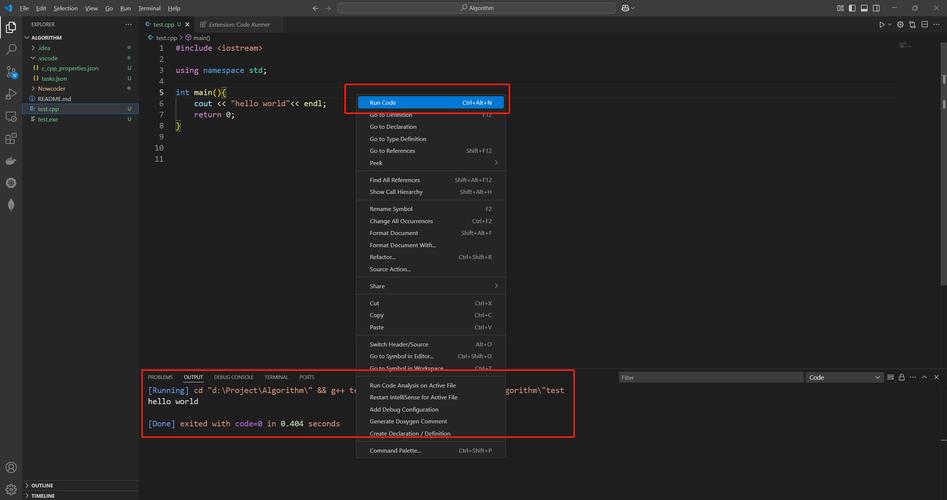Choose Run Code from context menu
This screenshot has height=500, width=947.
[x=431, y=103]
